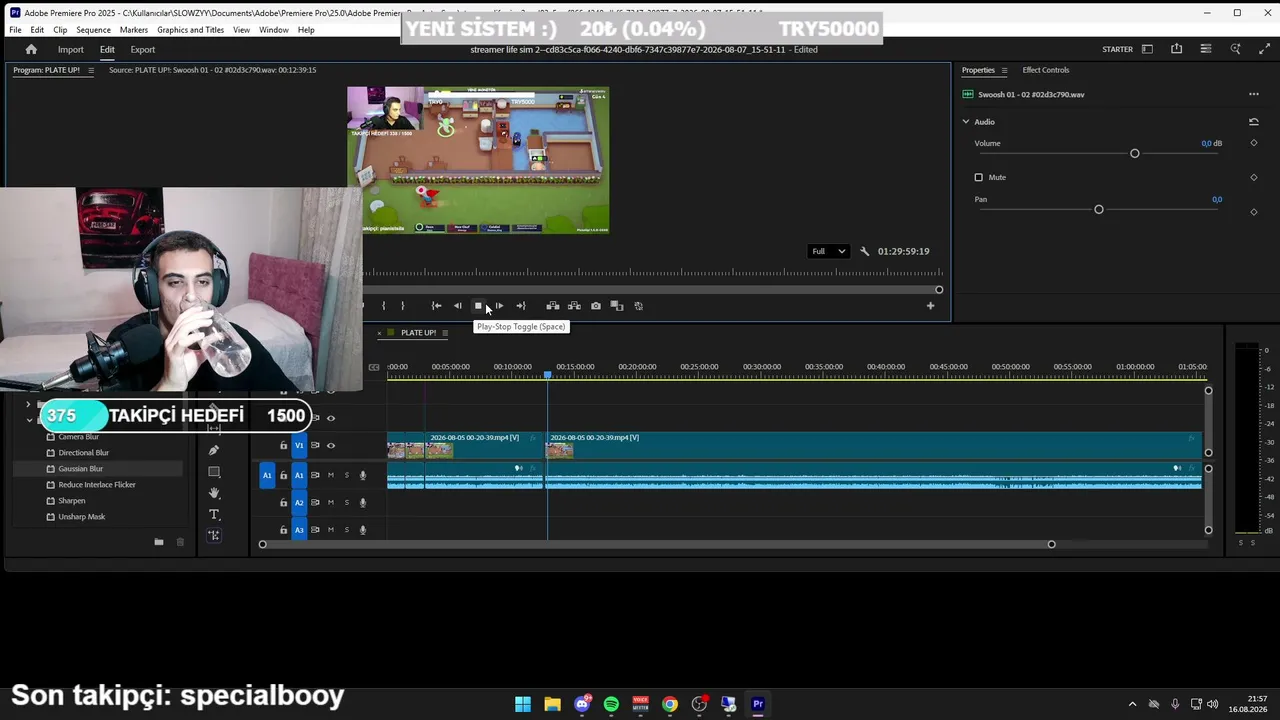Open the Program PLATE UP! panel menu

(x=91, y=70)
